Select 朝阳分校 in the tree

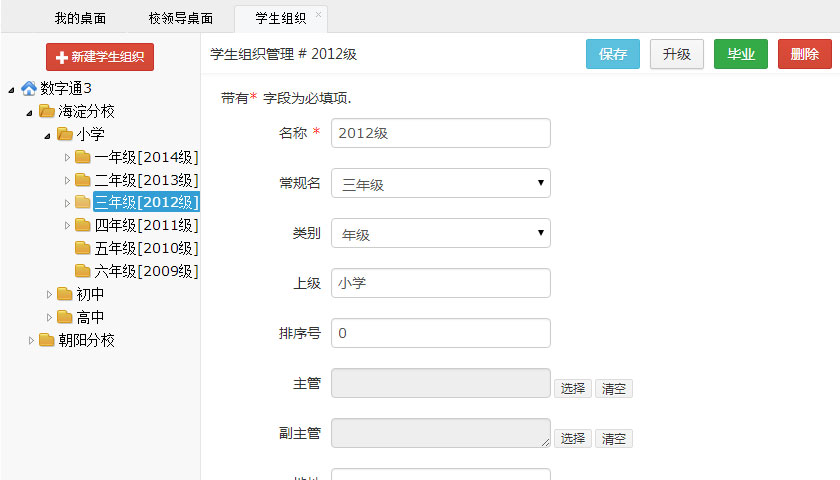coord(86,340)
